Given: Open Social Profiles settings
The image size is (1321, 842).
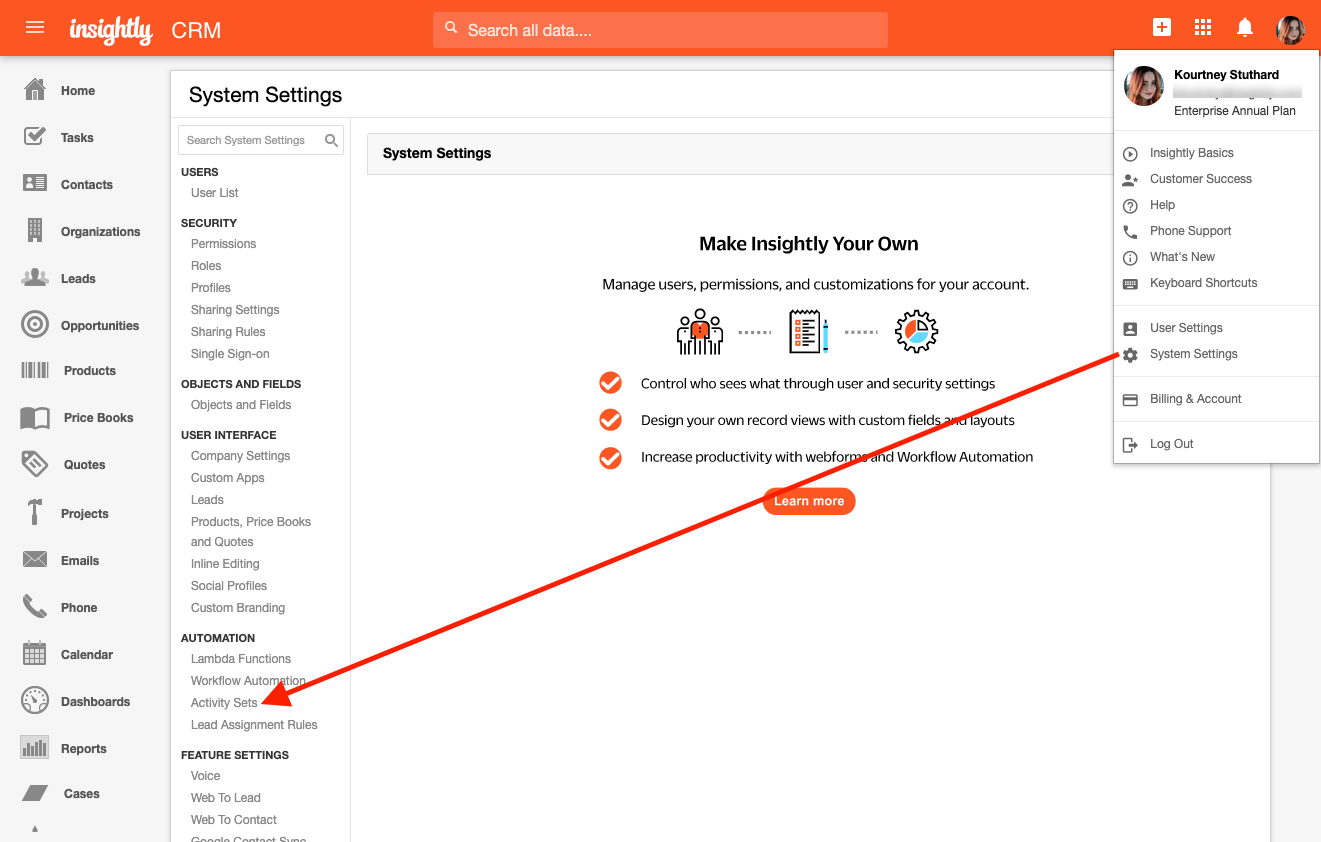Looking at the screenshot, I should [x=229, y=586].
